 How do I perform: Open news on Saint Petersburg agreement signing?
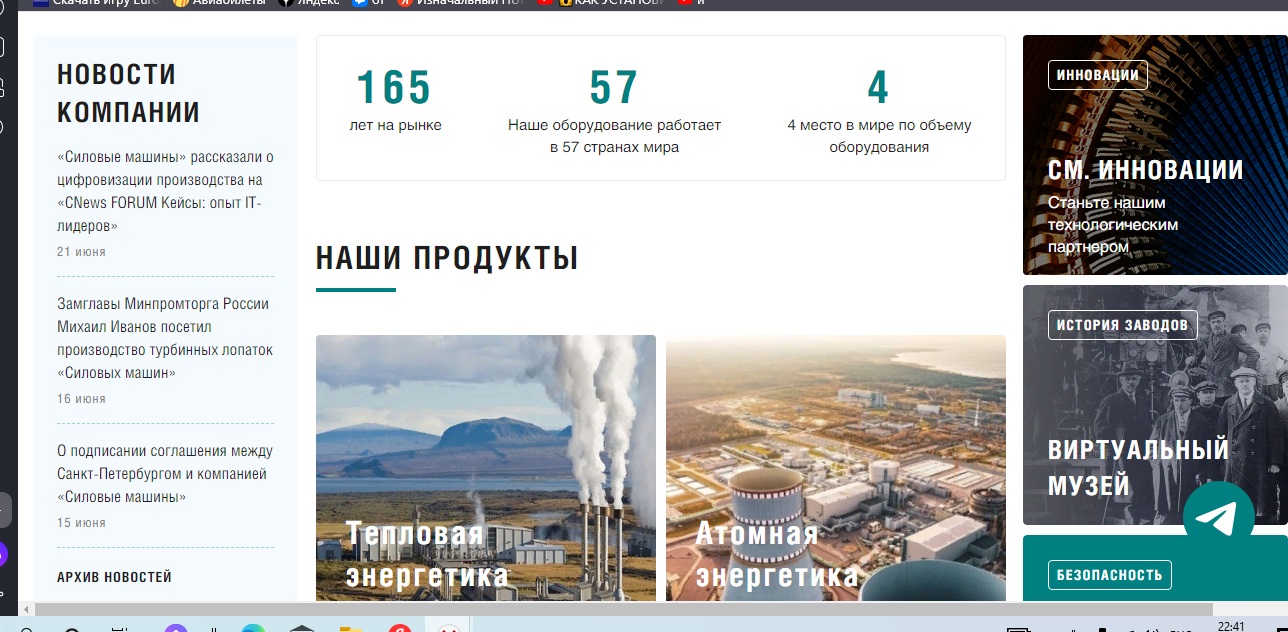(x=165, y=474)
